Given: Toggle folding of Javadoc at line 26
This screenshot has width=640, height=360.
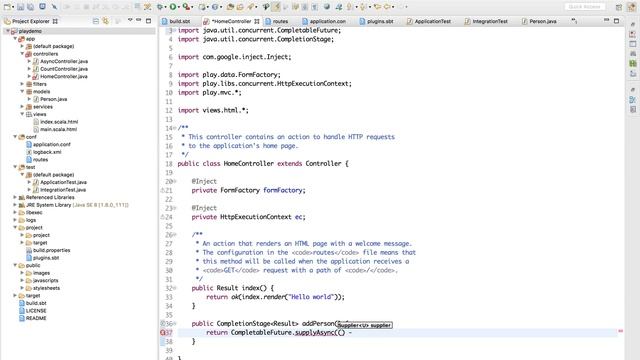Looking at the screenshot, I should pos(175,235).
